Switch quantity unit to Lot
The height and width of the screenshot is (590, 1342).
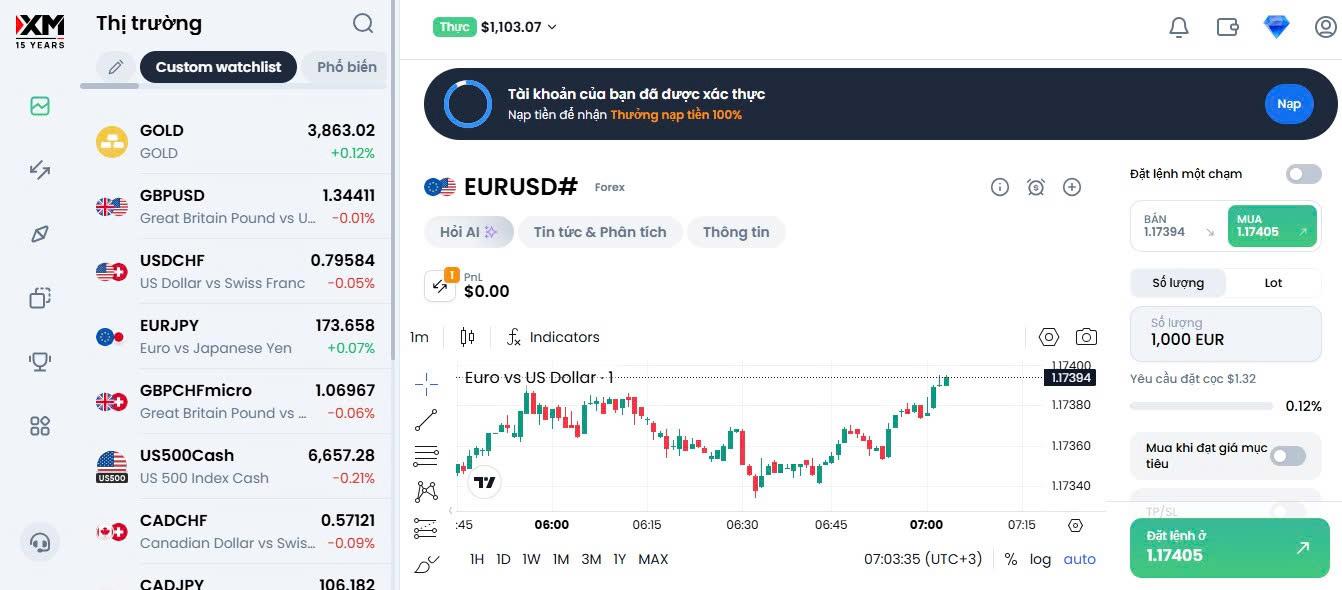1273,283
